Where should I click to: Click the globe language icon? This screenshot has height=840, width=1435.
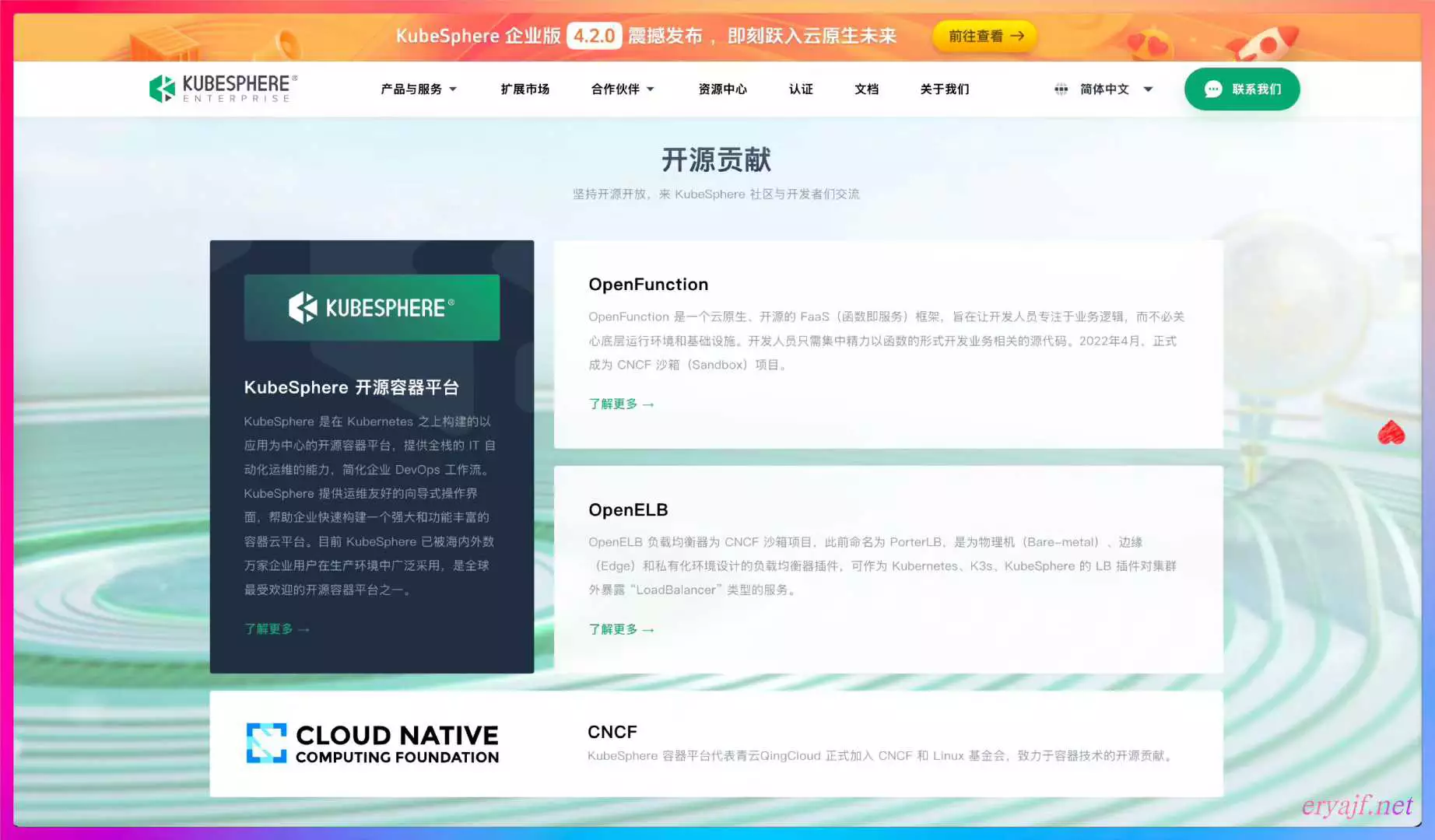point(1061,89)
